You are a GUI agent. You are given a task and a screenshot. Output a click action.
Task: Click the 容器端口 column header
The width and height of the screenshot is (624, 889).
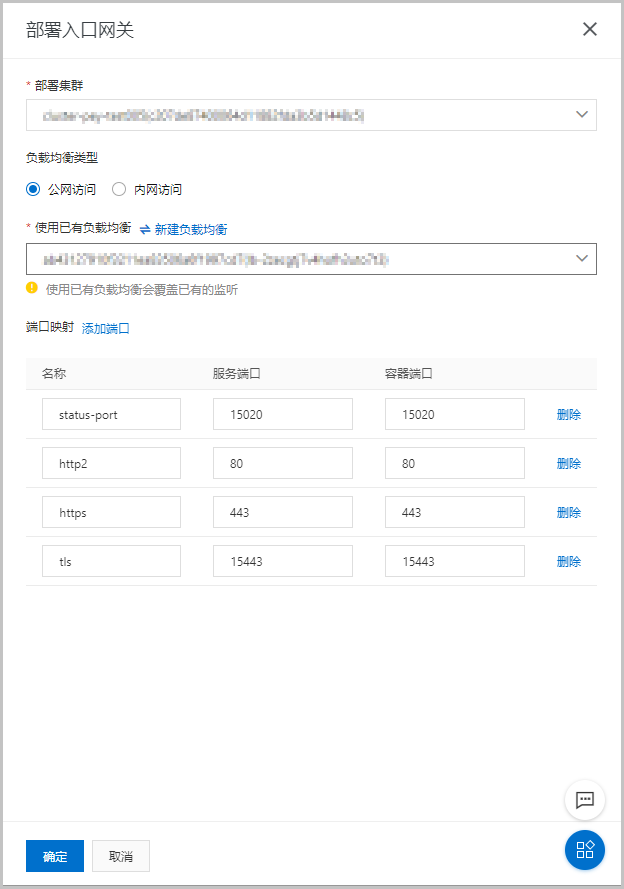tap(408, 374)
